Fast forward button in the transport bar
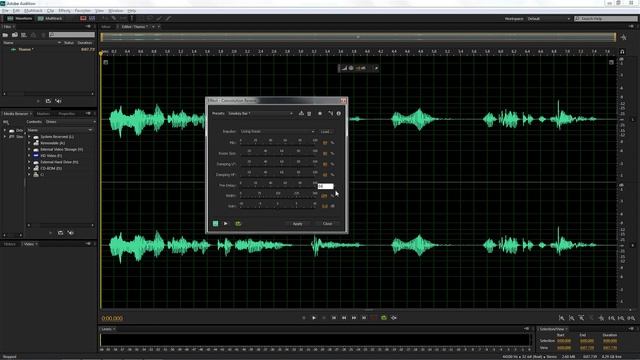The image size is (640, 360). (354, 318)
